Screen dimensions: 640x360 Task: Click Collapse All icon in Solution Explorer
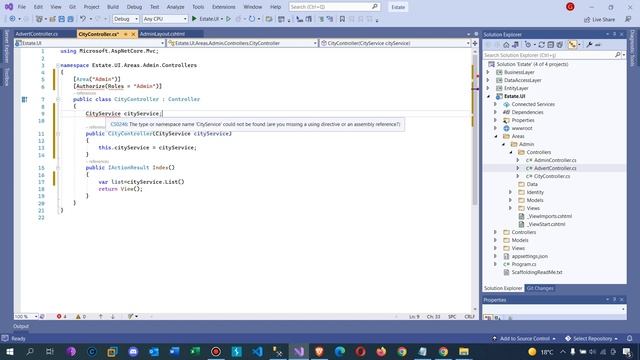coord(551,44)
